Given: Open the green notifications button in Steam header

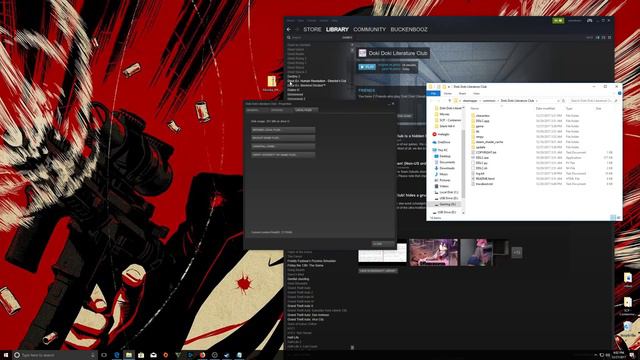Looking at the screenshot, I should 558,20.
